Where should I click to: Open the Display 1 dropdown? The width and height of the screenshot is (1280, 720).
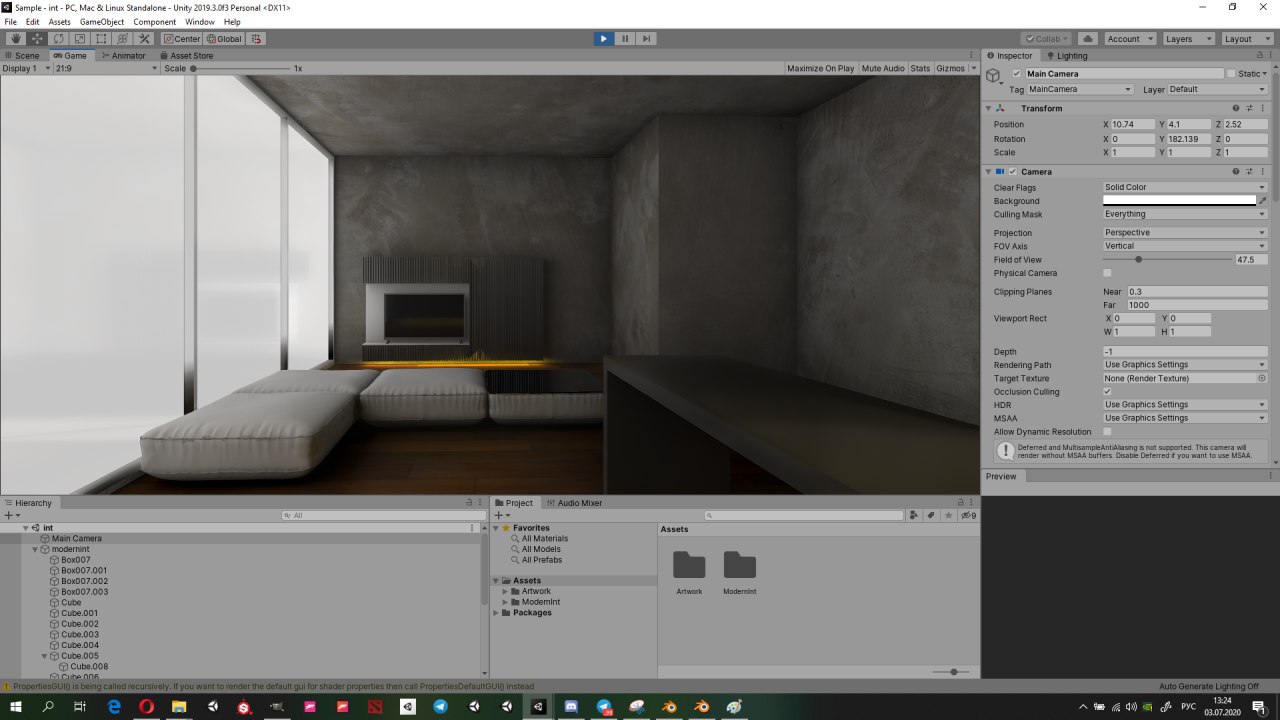(25, 68)
